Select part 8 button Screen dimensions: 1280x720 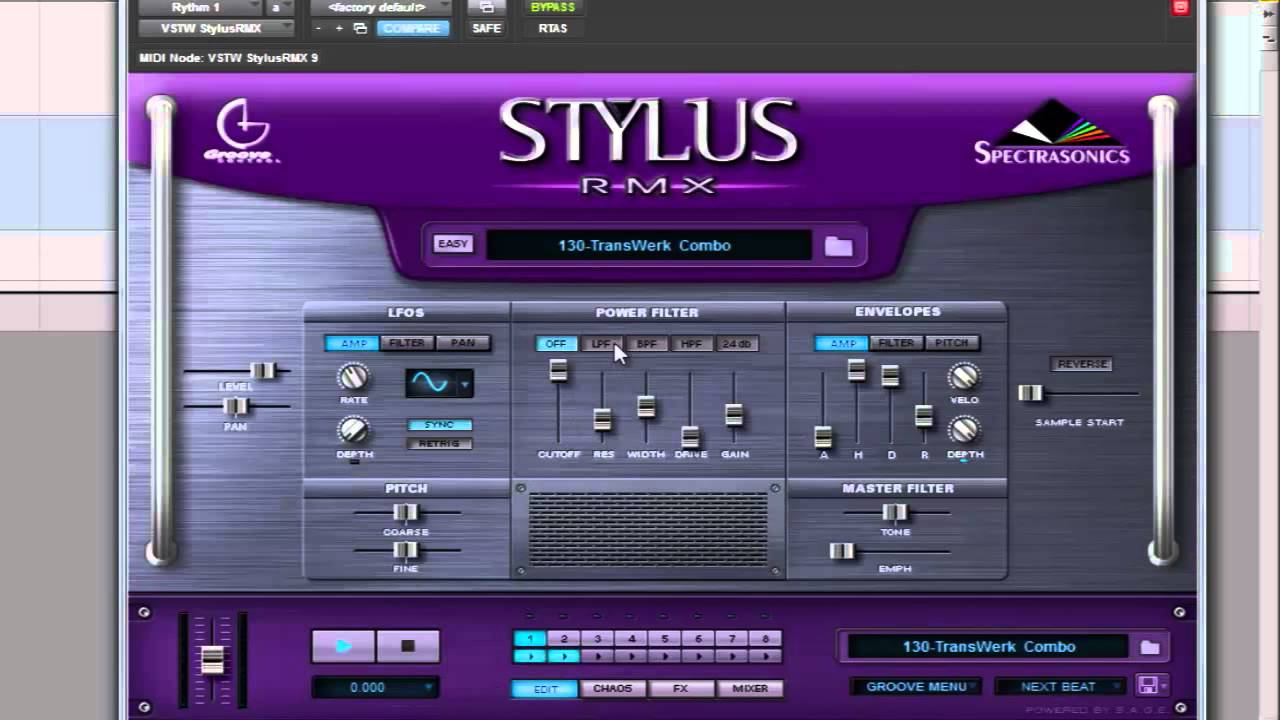[765, 639]
